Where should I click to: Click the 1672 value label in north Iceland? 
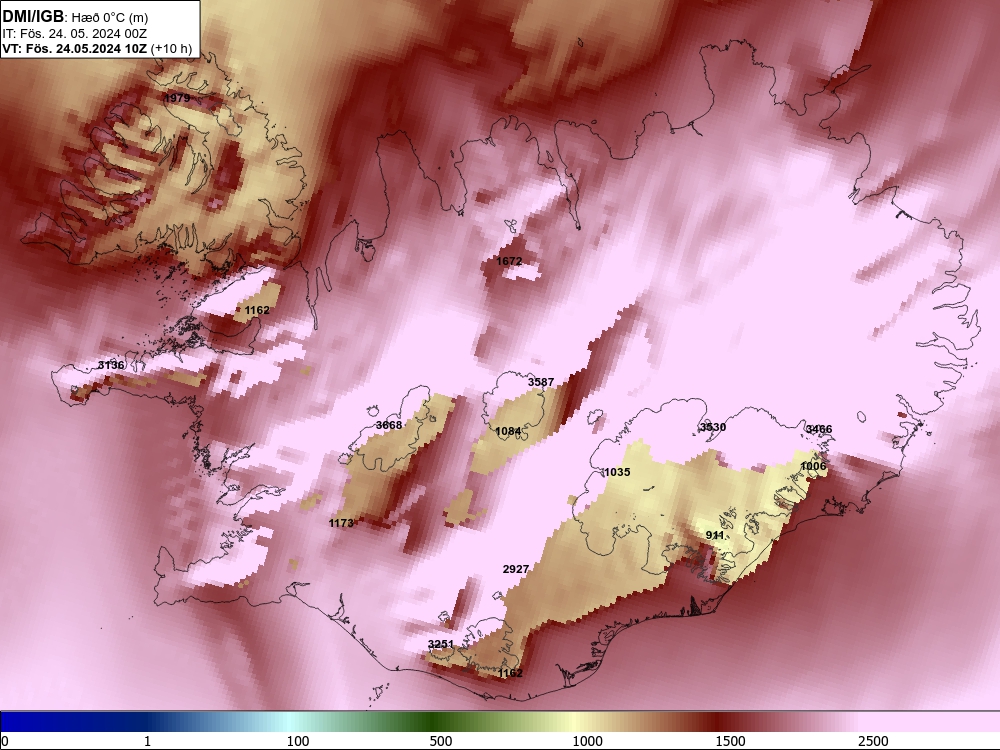coord(509,261)
